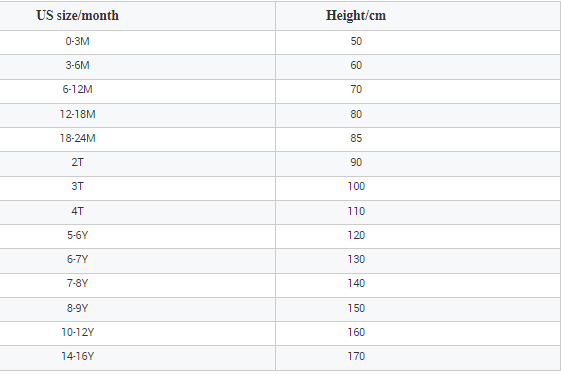Viewport: 561px width, 374px height.
Task: Select the height value 170
Action: point(356,356)
